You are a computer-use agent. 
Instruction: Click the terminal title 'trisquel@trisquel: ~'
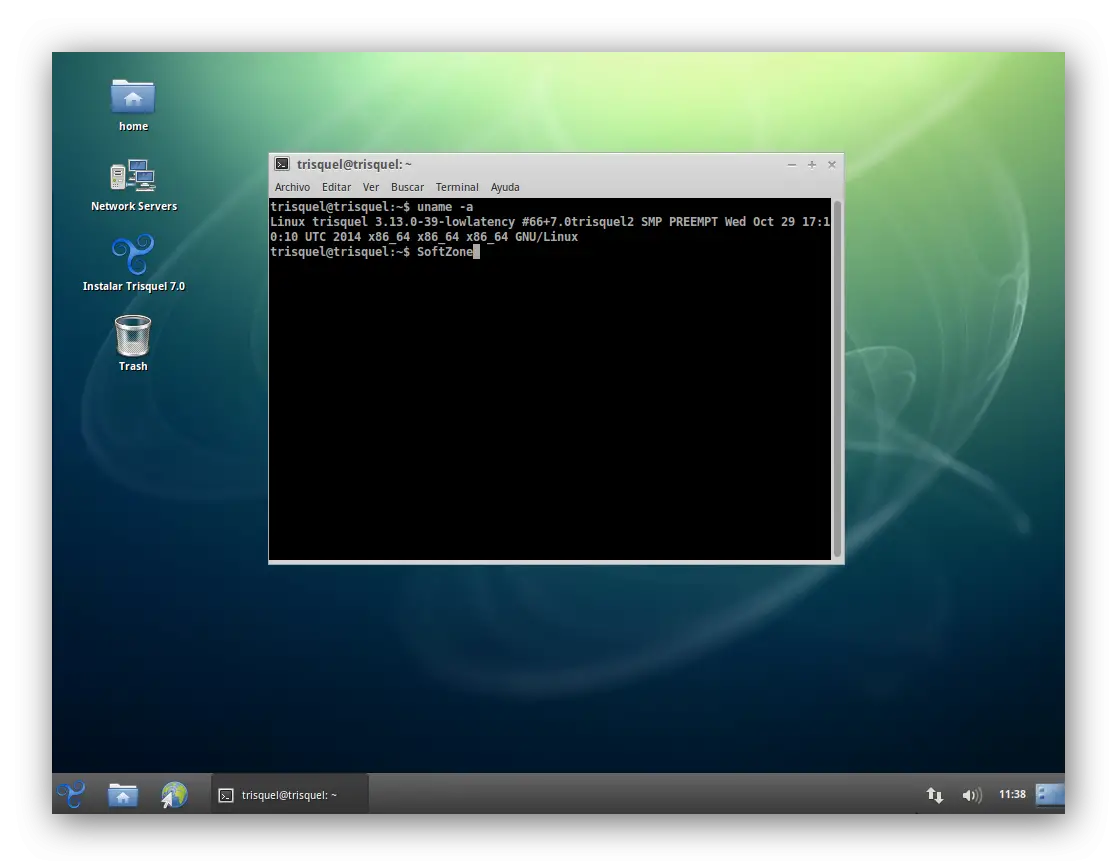(354, 165)
